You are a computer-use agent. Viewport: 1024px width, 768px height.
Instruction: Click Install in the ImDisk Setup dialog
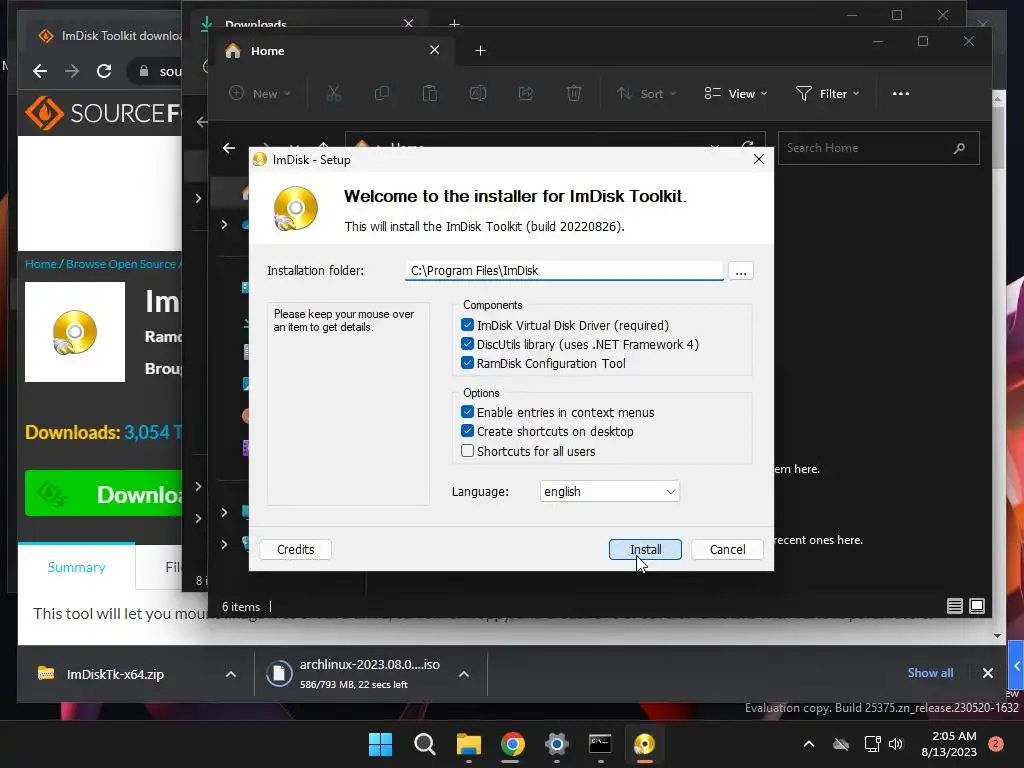pos(645,549)
